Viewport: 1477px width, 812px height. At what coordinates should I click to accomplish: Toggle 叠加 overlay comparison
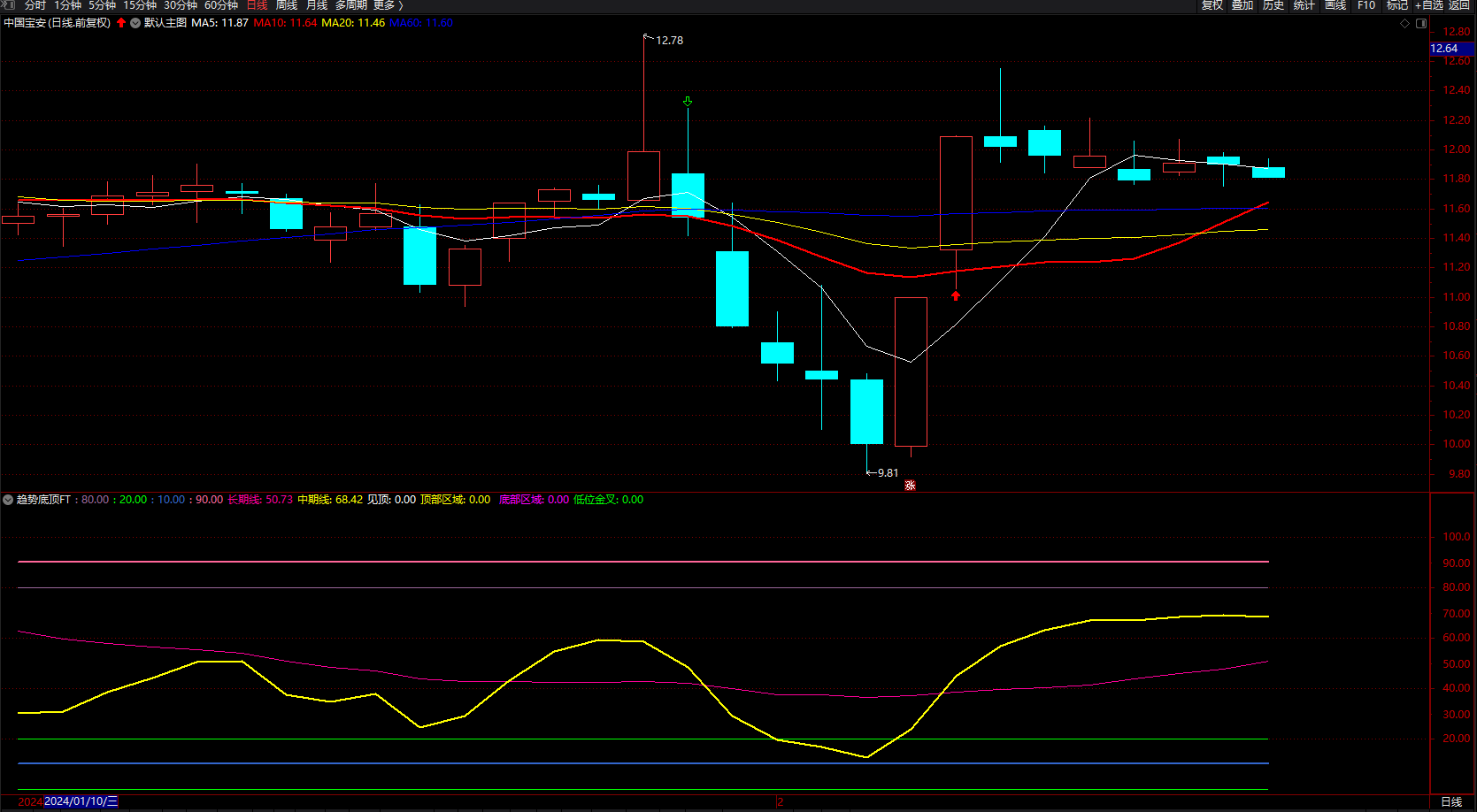pos(1242,5)
